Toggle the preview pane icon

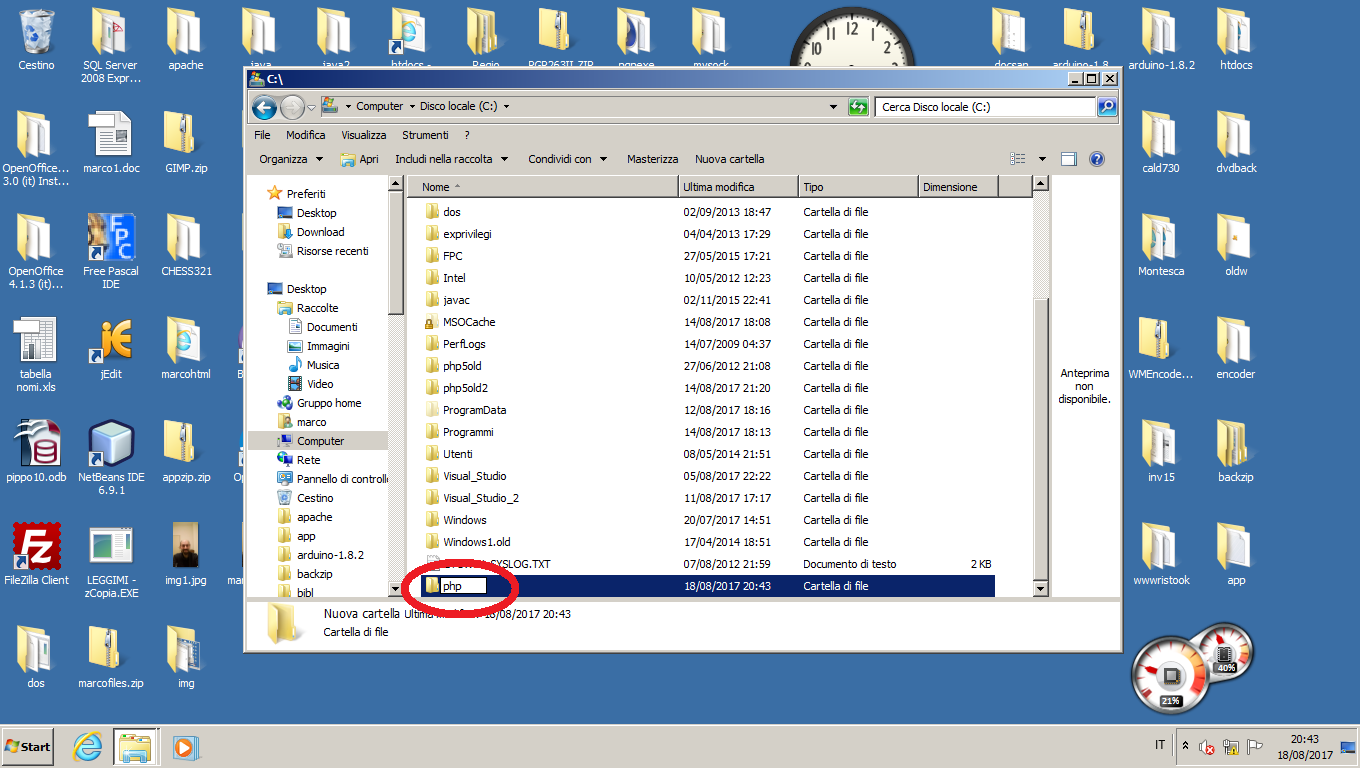(1068, 159)
